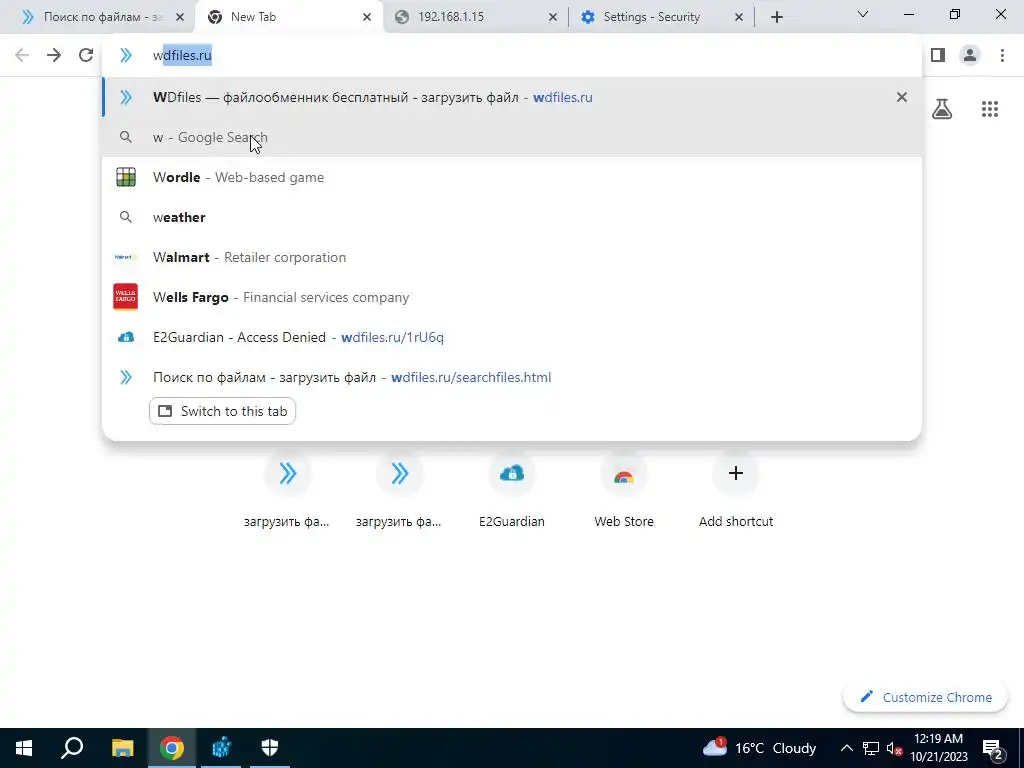Open Windows taskbar search
The width and height of the screenshot is (1024, 768).
point(72,748)
